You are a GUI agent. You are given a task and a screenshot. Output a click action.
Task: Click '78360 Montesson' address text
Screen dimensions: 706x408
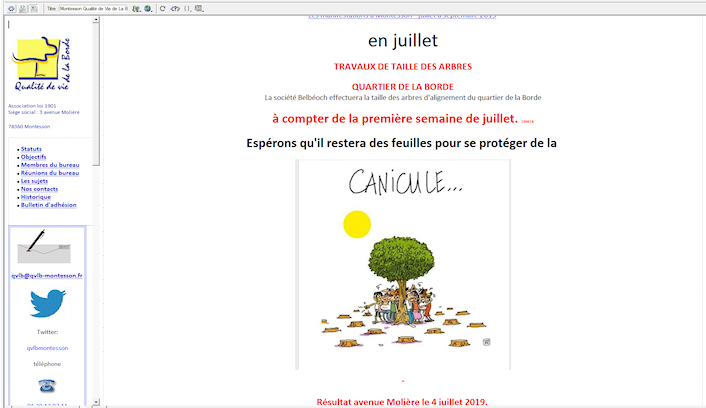[x=29, y=127]
